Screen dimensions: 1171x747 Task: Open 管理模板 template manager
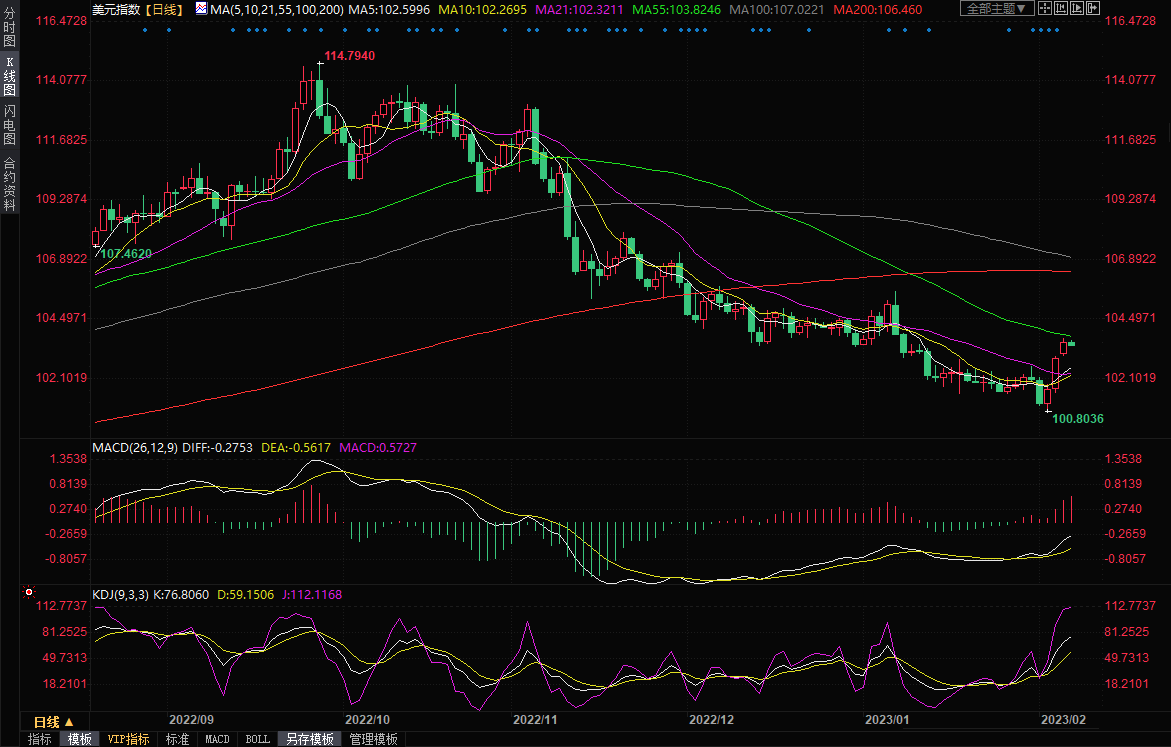tap(373, 739)
